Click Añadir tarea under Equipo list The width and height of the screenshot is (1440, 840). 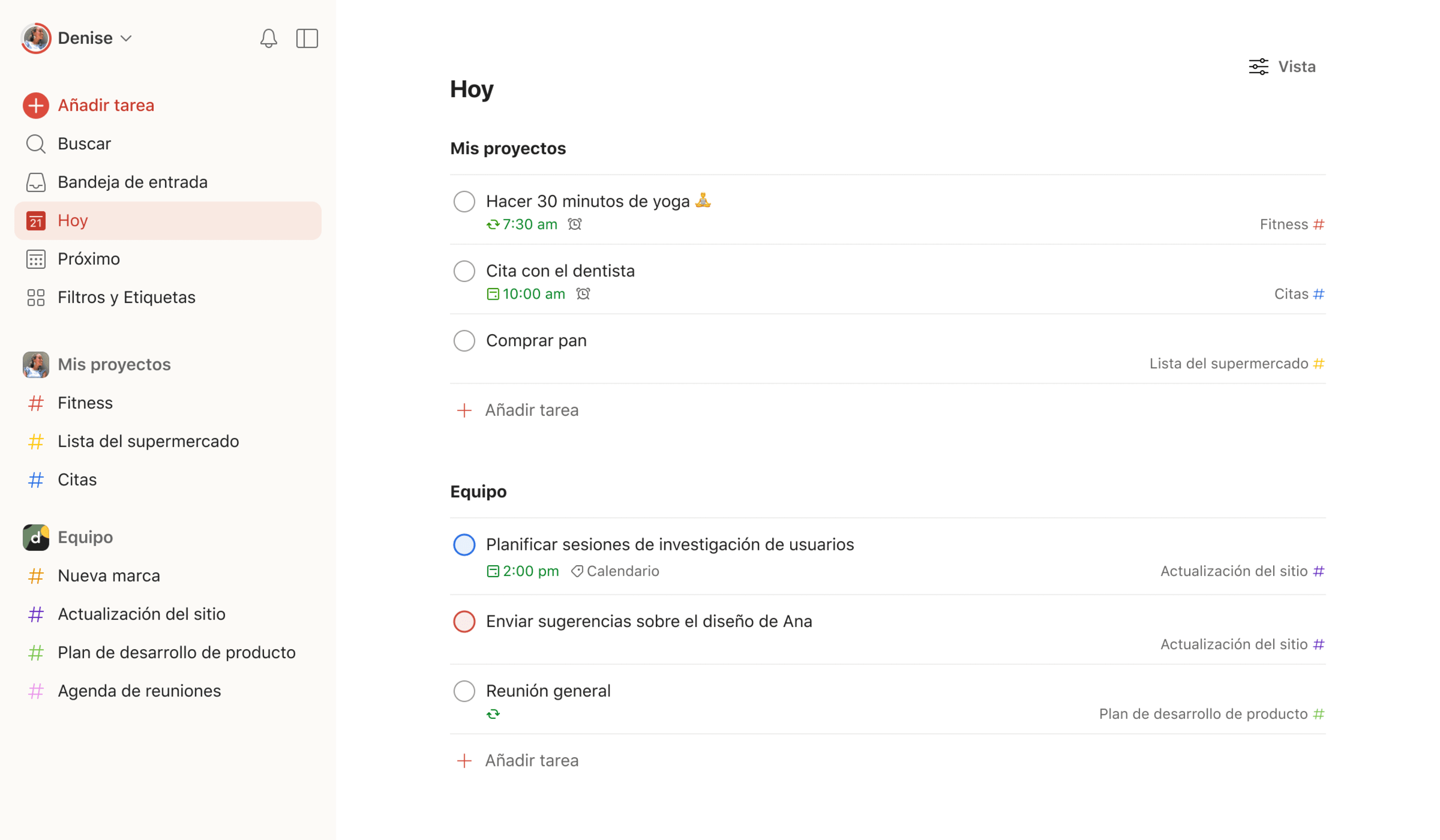point(531,760)
